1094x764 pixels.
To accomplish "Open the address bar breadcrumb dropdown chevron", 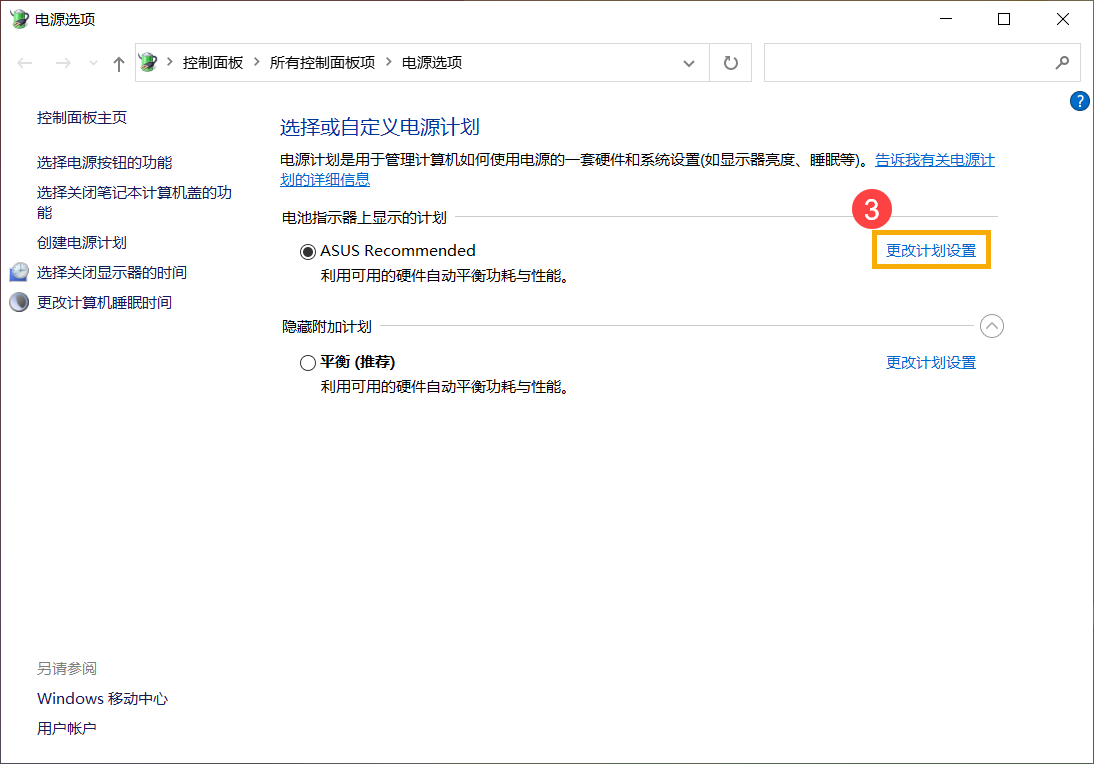I will point(688,62).
